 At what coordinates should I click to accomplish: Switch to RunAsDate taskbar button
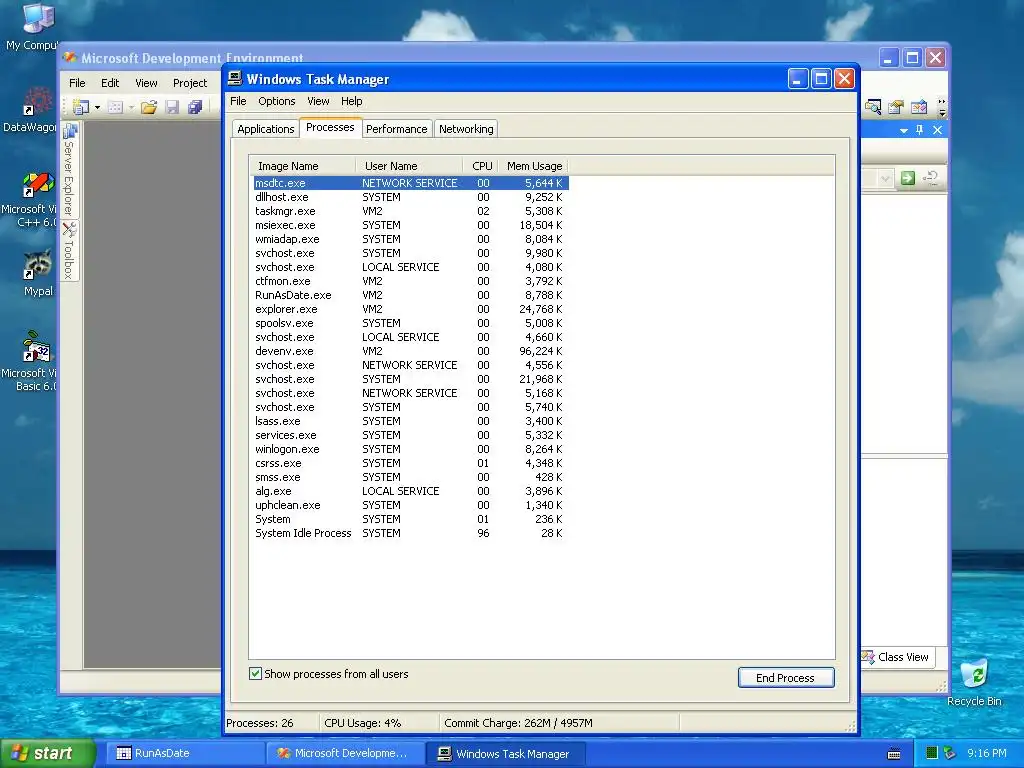point(185,754)
